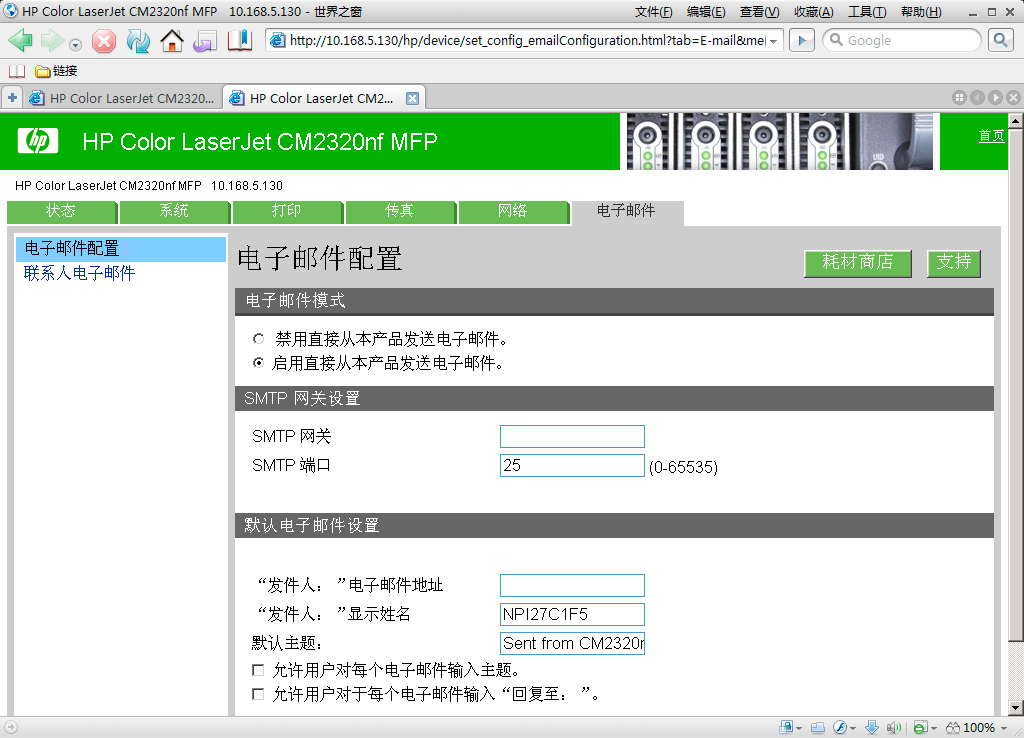
Task: Open a new tab with plus icon
Action: [12, 98]
